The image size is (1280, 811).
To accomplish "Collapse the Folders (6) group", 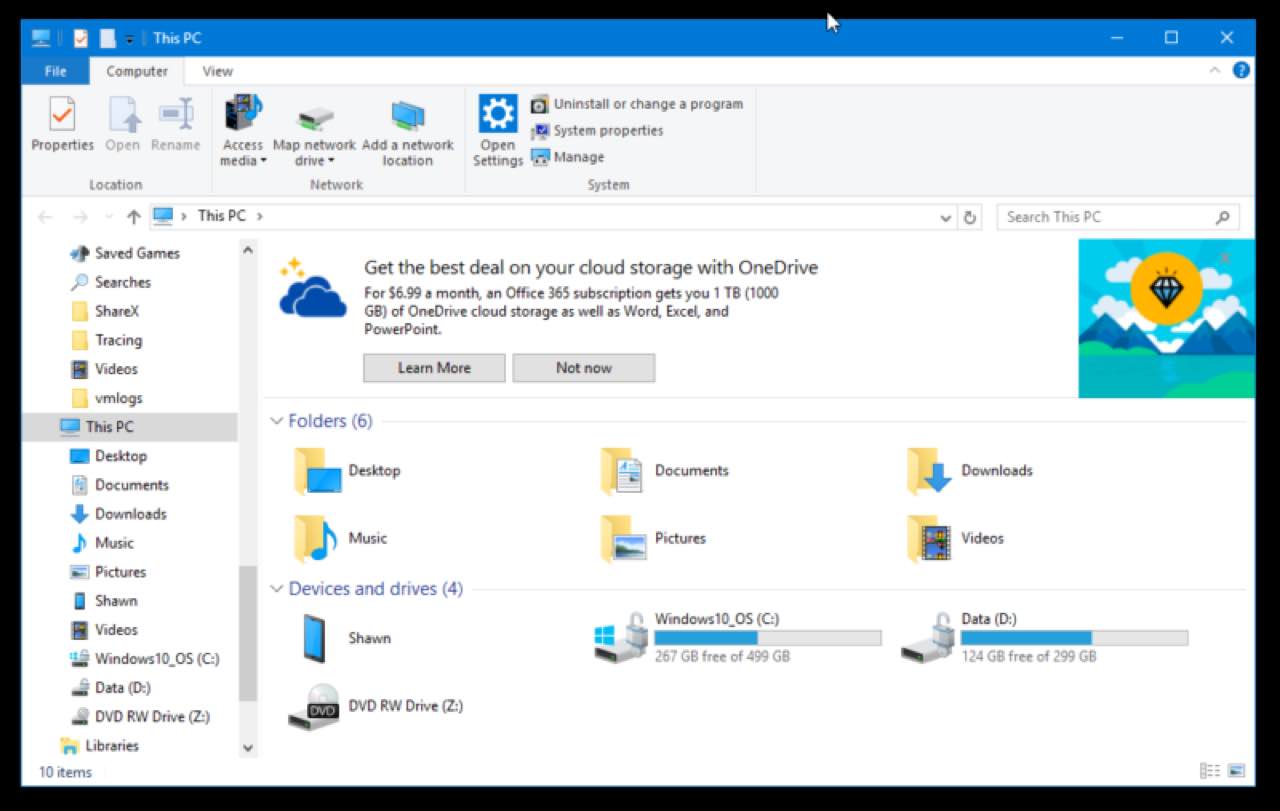I will pyautogui.click(x=277, y=421).
